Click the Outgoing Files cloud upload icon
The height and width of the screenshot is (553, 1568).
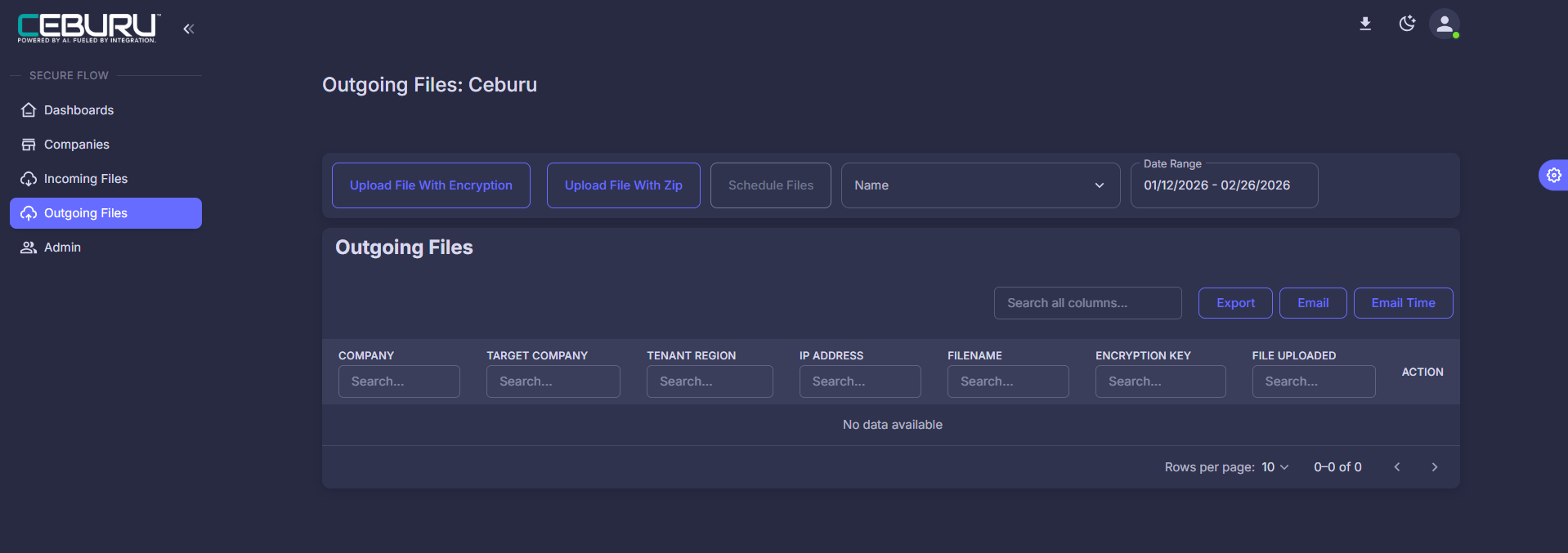(x=29, y=213)
